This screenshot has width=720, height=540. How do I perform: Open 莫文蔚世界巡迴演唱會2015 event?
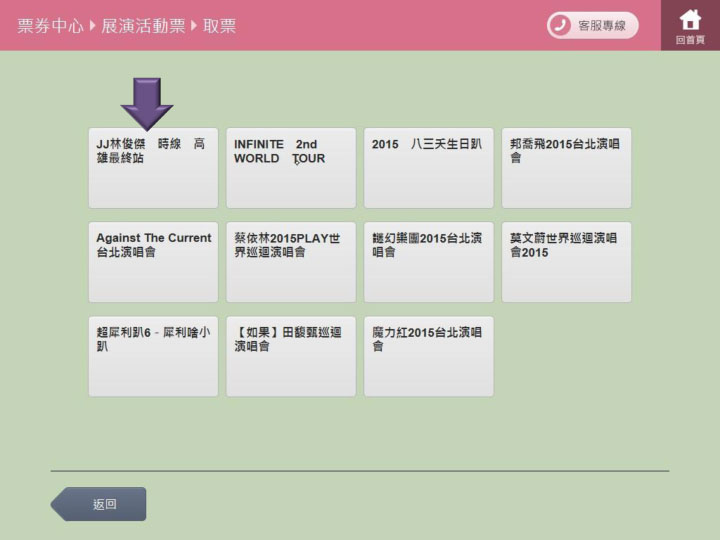tap(567, 262)
